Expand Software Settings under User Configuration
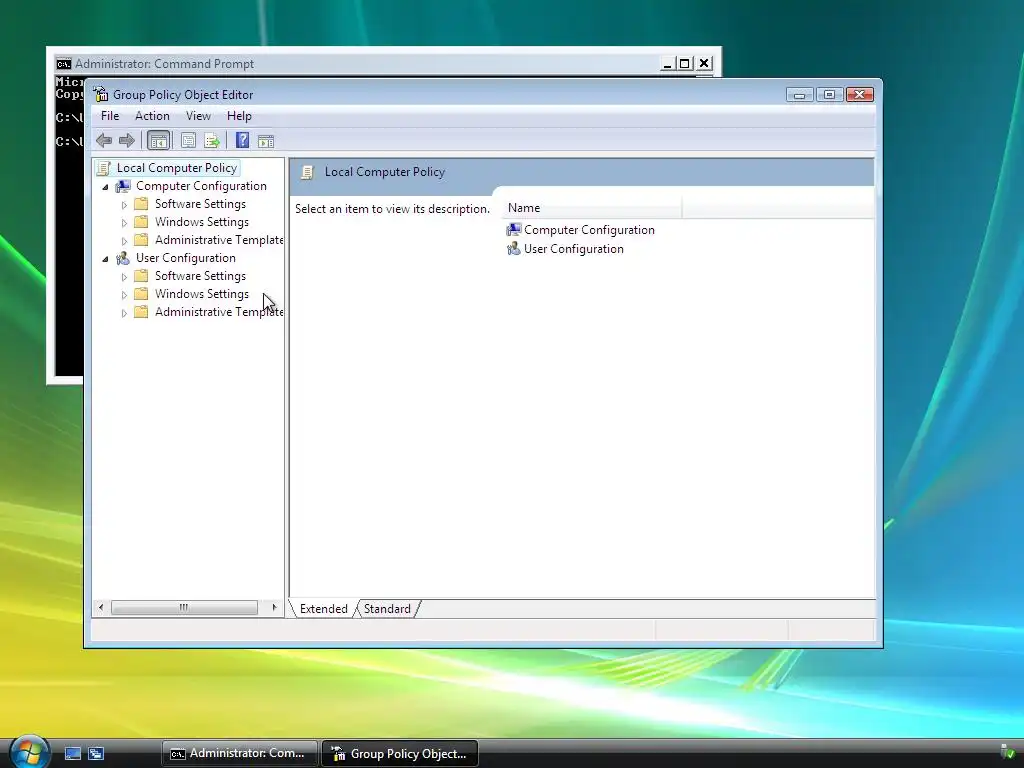The image size is (1024, 768). click(124, 277)
